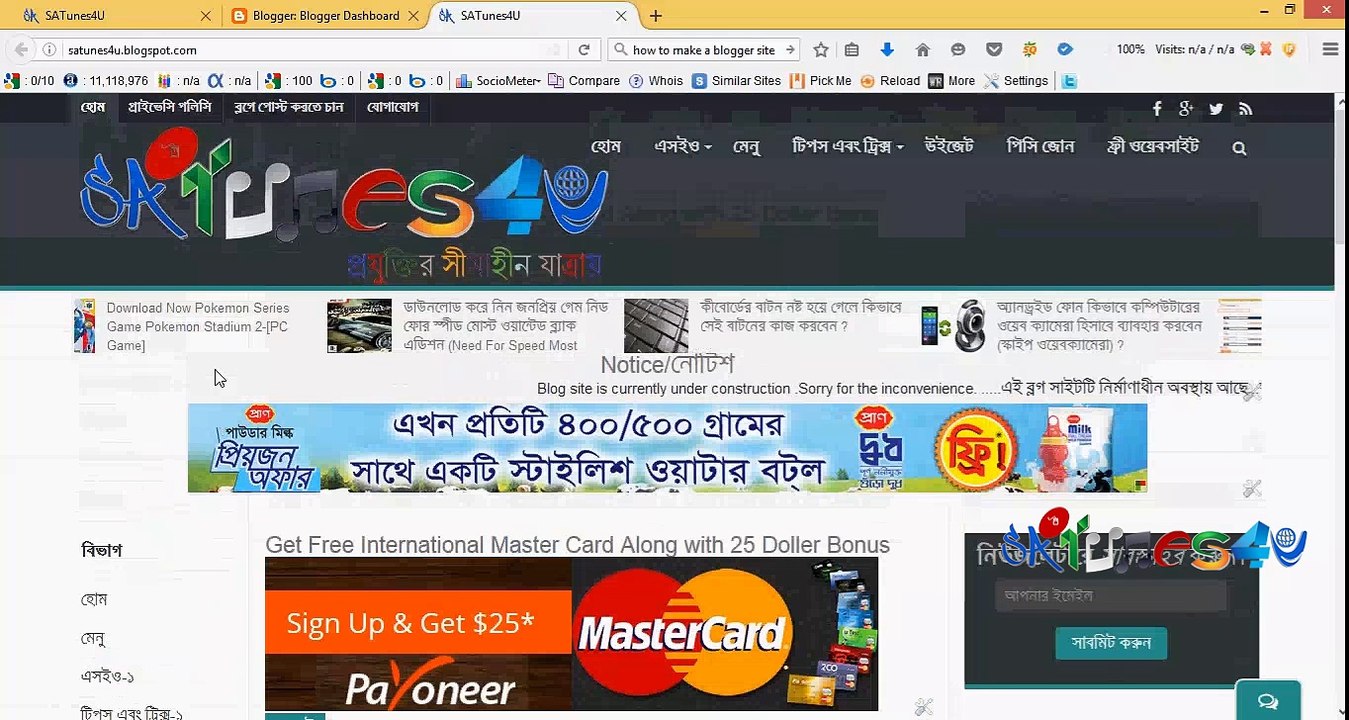The height and width of the screenshot is (720, 1349).
Task: Open Settings in the SEO toolbar
Action: [x=1016, y=81]
